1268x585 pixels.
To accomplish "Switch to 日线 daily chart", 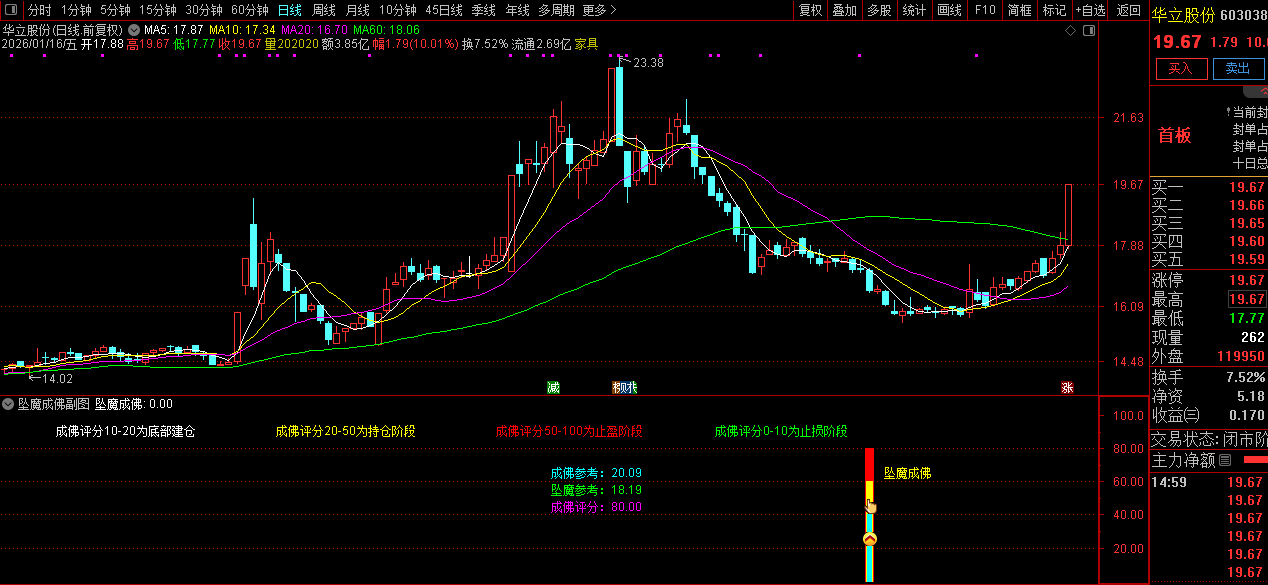I will tap(290, 10).
